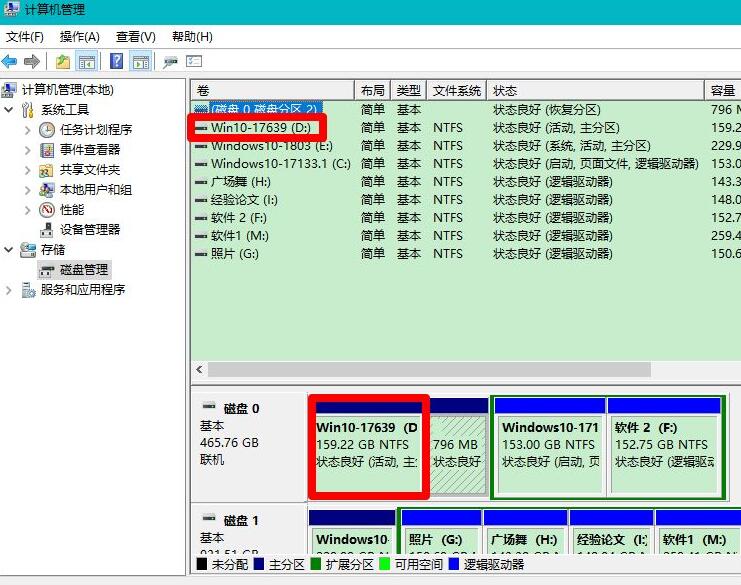The height and width of the screenshot is (585, 741).
Task: Click the Back arrow toolbar icon
Action: point(9,61)
